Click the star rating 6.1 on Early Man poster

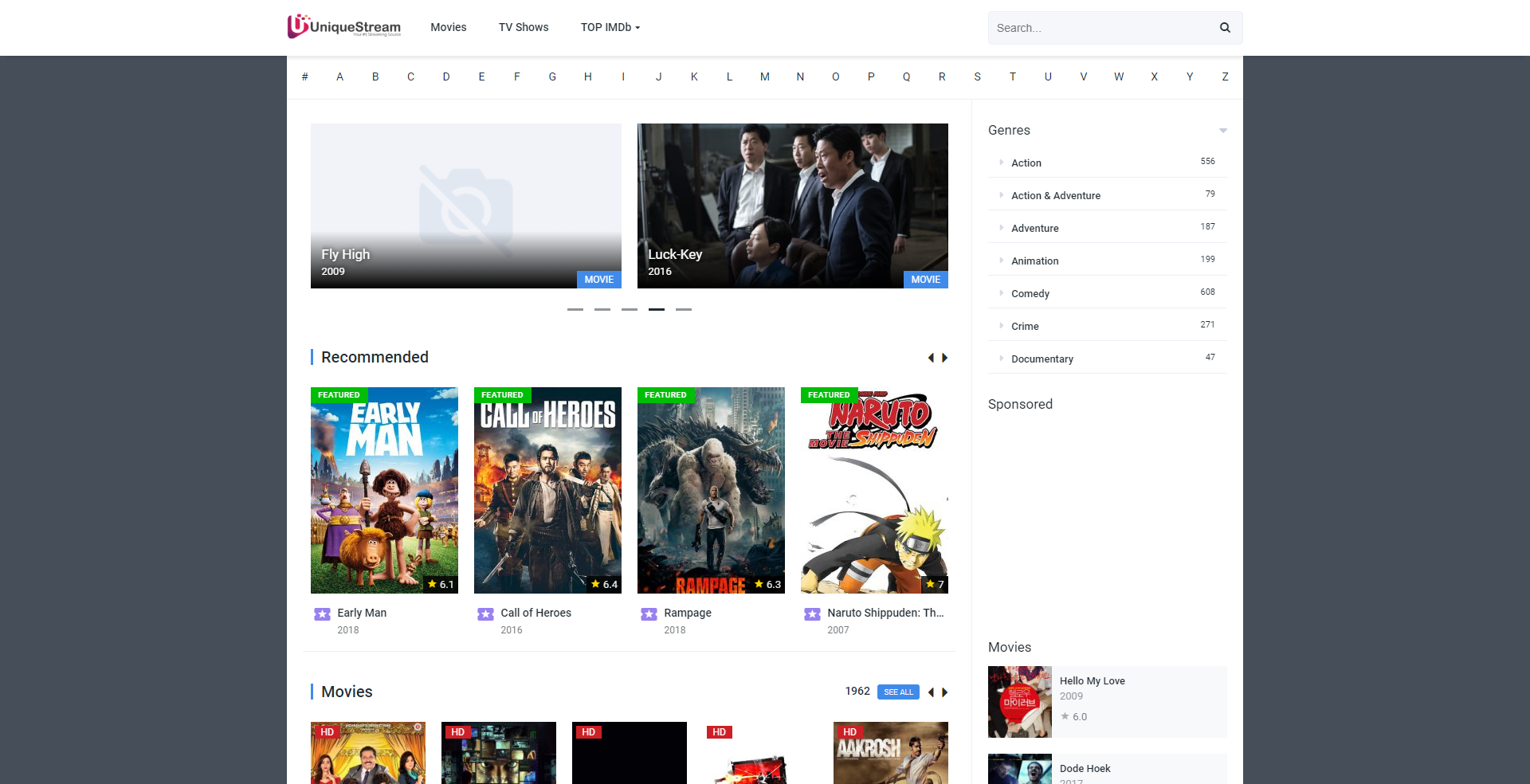pos(441,584)
